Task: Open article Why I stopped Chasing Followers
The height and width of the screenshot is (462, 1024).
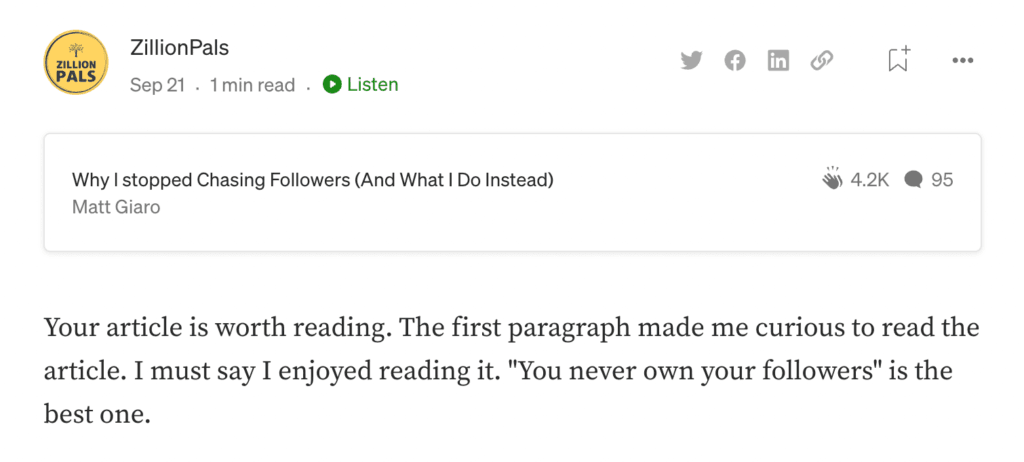Action: coord(313,180)
